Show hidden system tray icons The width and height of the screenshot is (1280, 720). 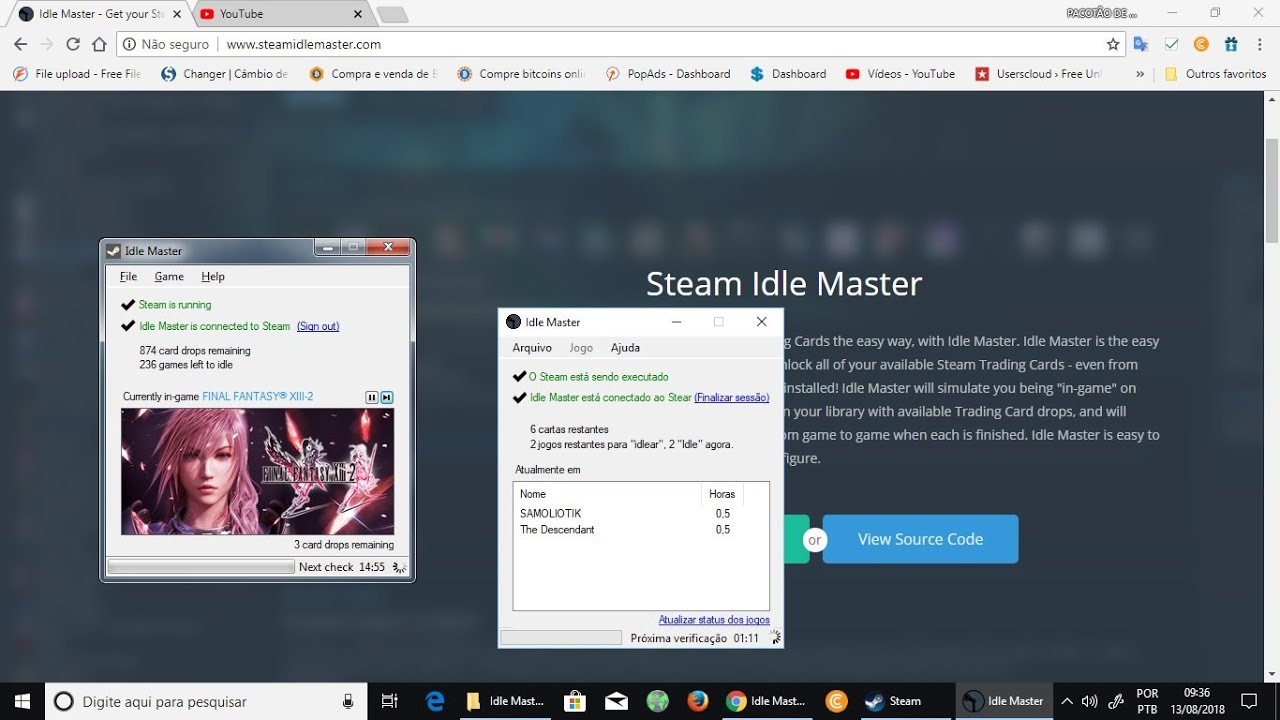[x=1067, y=701]
